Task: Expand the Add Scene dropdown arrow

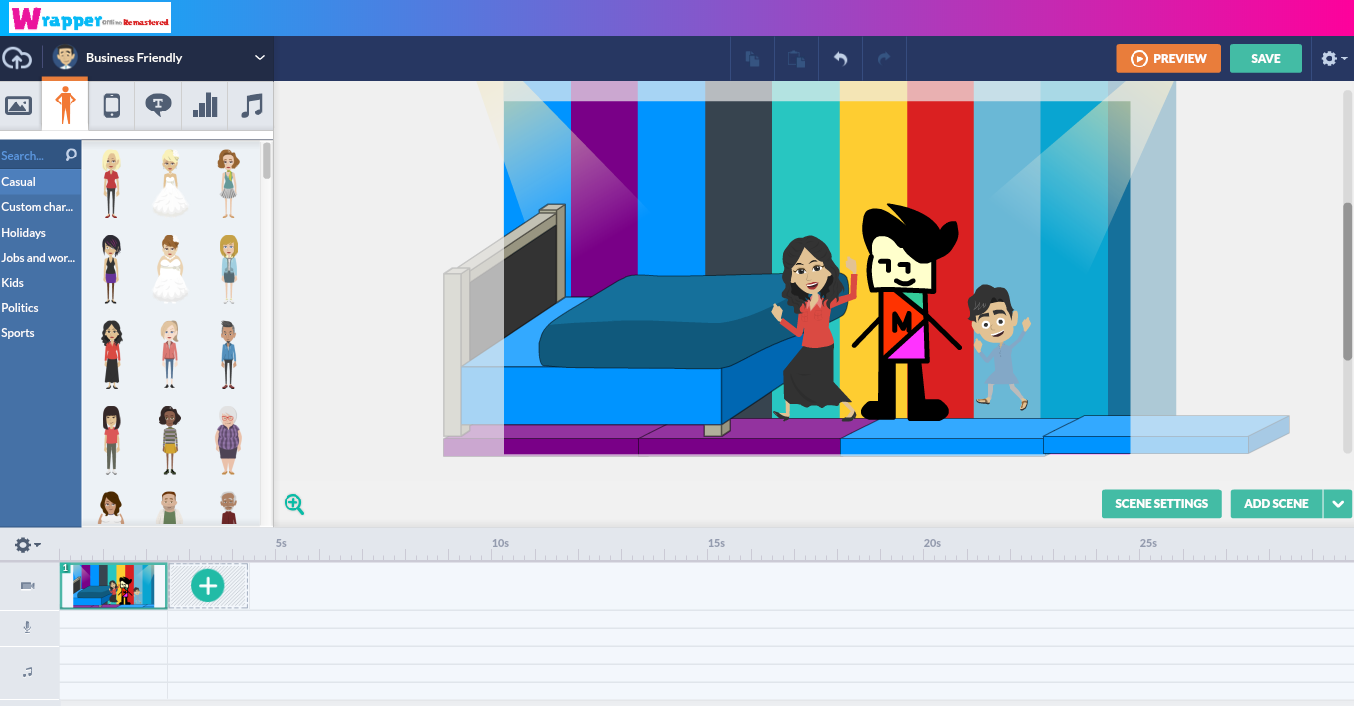Action: pyautogui.click(x=1338, y=503)
